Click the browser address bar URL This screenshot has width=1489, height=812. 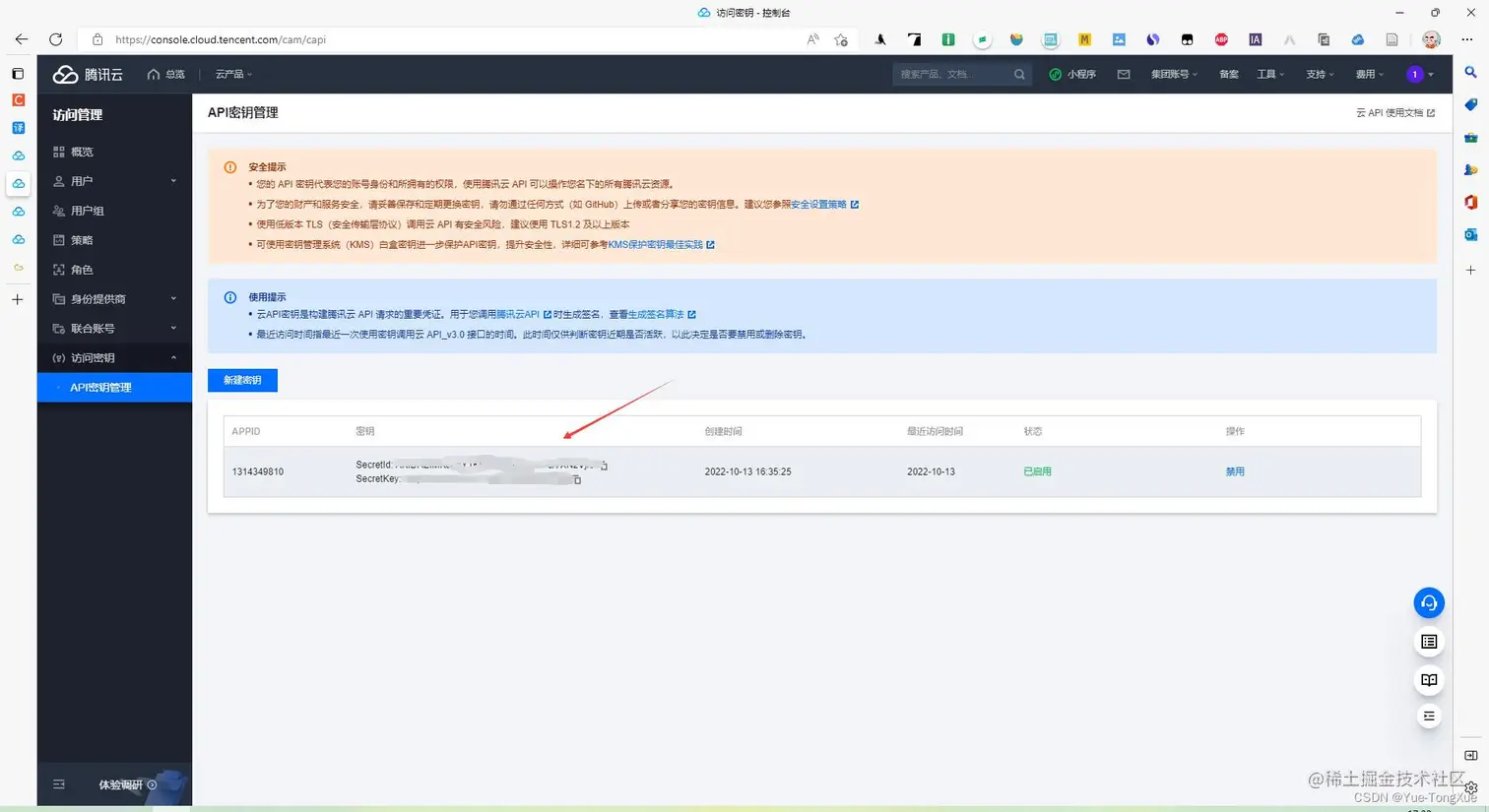point(221,40)
